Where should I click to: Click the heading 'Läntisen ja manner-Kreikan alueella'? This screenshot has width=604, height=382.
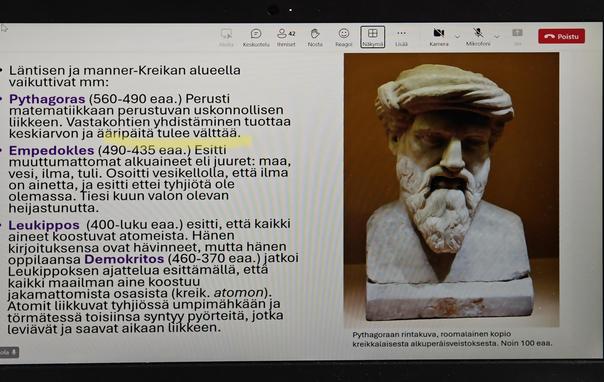pos(125,70)
